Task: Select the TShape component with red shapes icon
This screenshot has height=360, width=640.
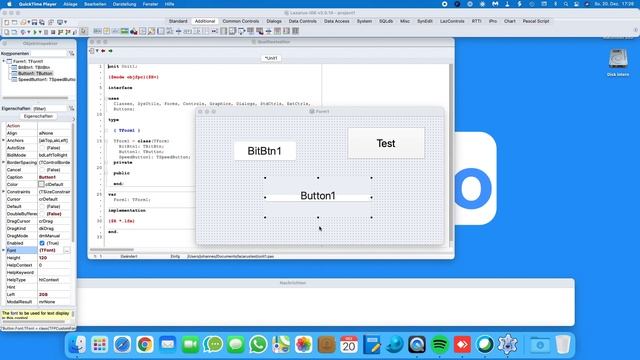Action: (133, 31)
